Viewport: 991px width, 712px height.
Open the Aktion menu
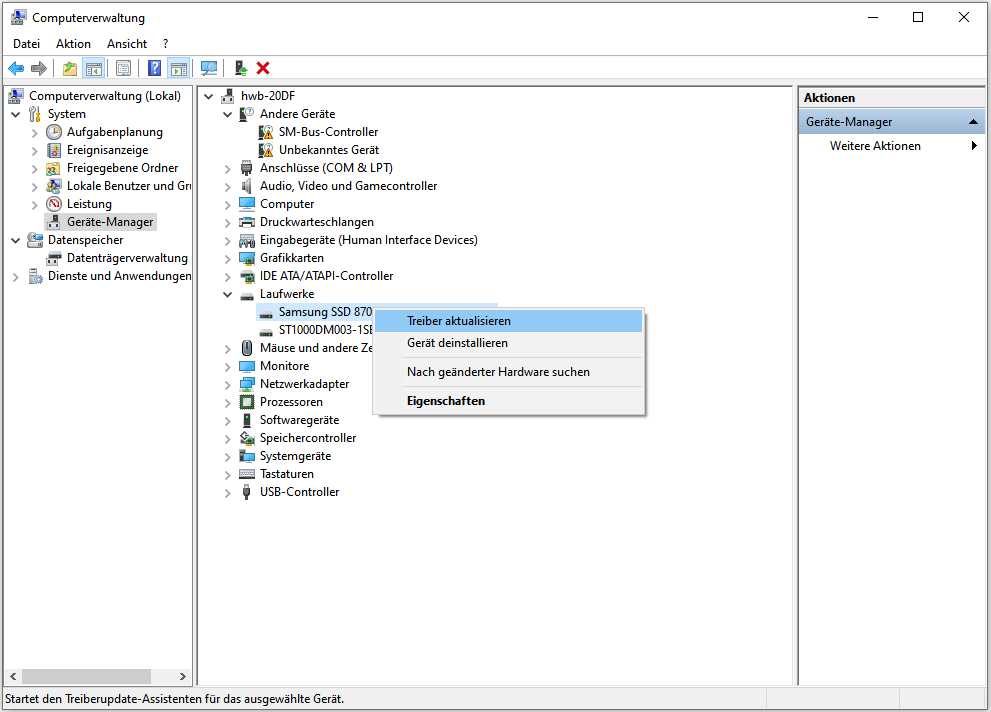point(73,44)
